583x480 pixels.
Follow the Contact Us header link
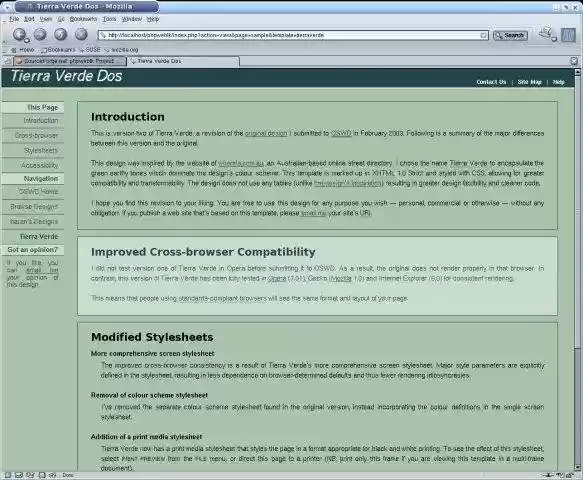tap(491, 82)
